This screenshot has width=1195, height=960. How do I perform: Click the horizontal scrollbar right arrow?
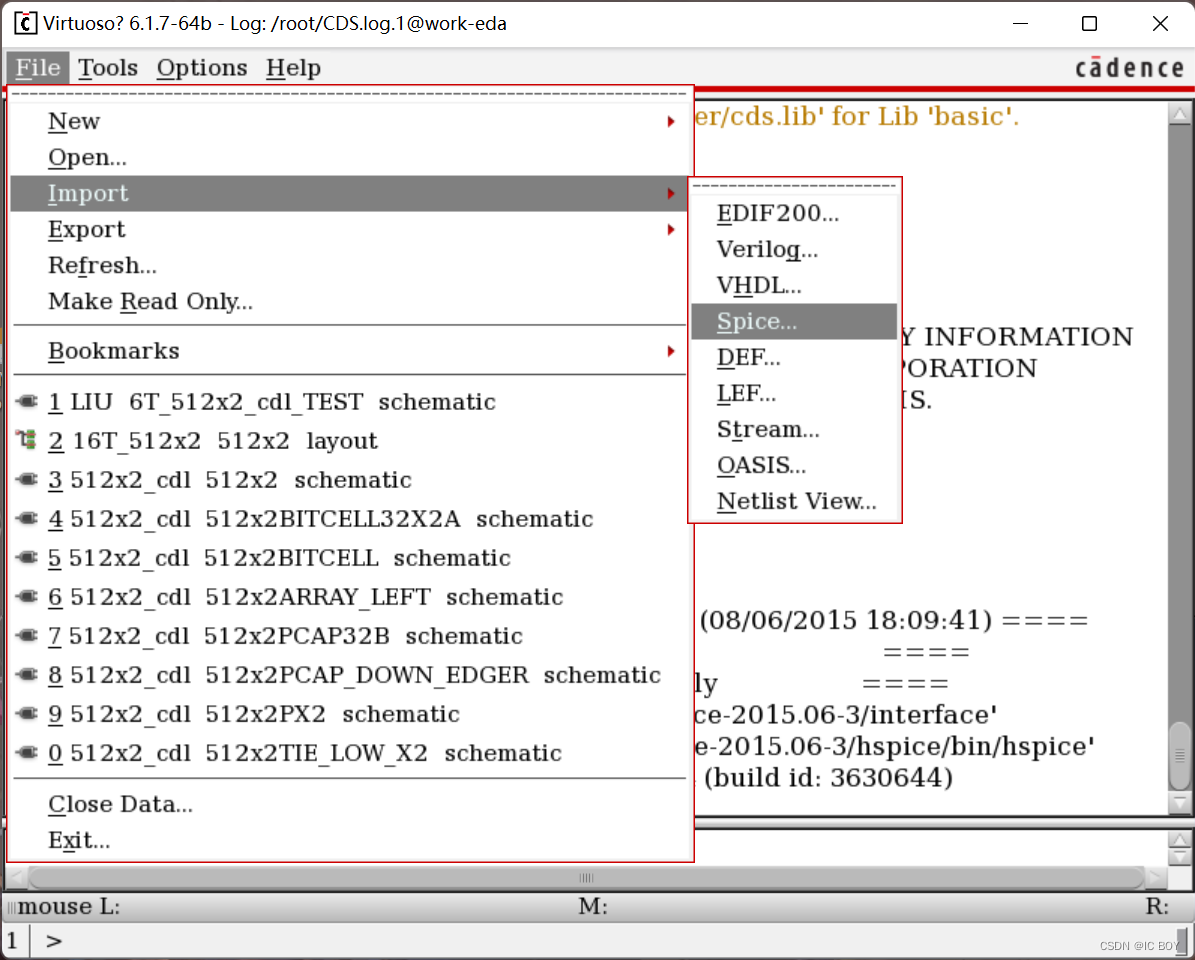click(1155, 878)
